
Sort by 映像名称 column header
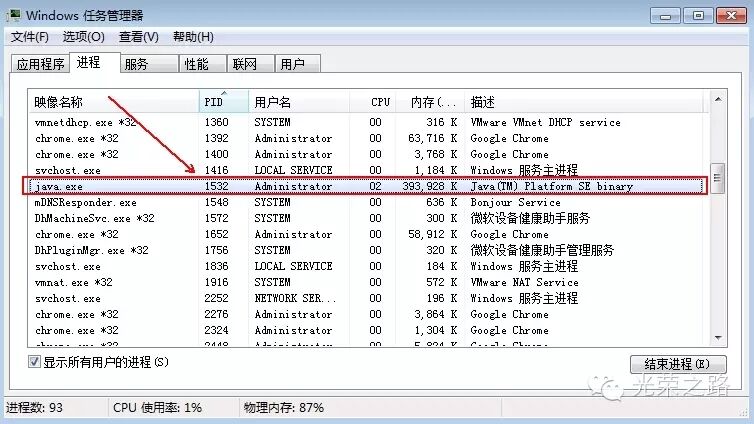tap(113, 102)
